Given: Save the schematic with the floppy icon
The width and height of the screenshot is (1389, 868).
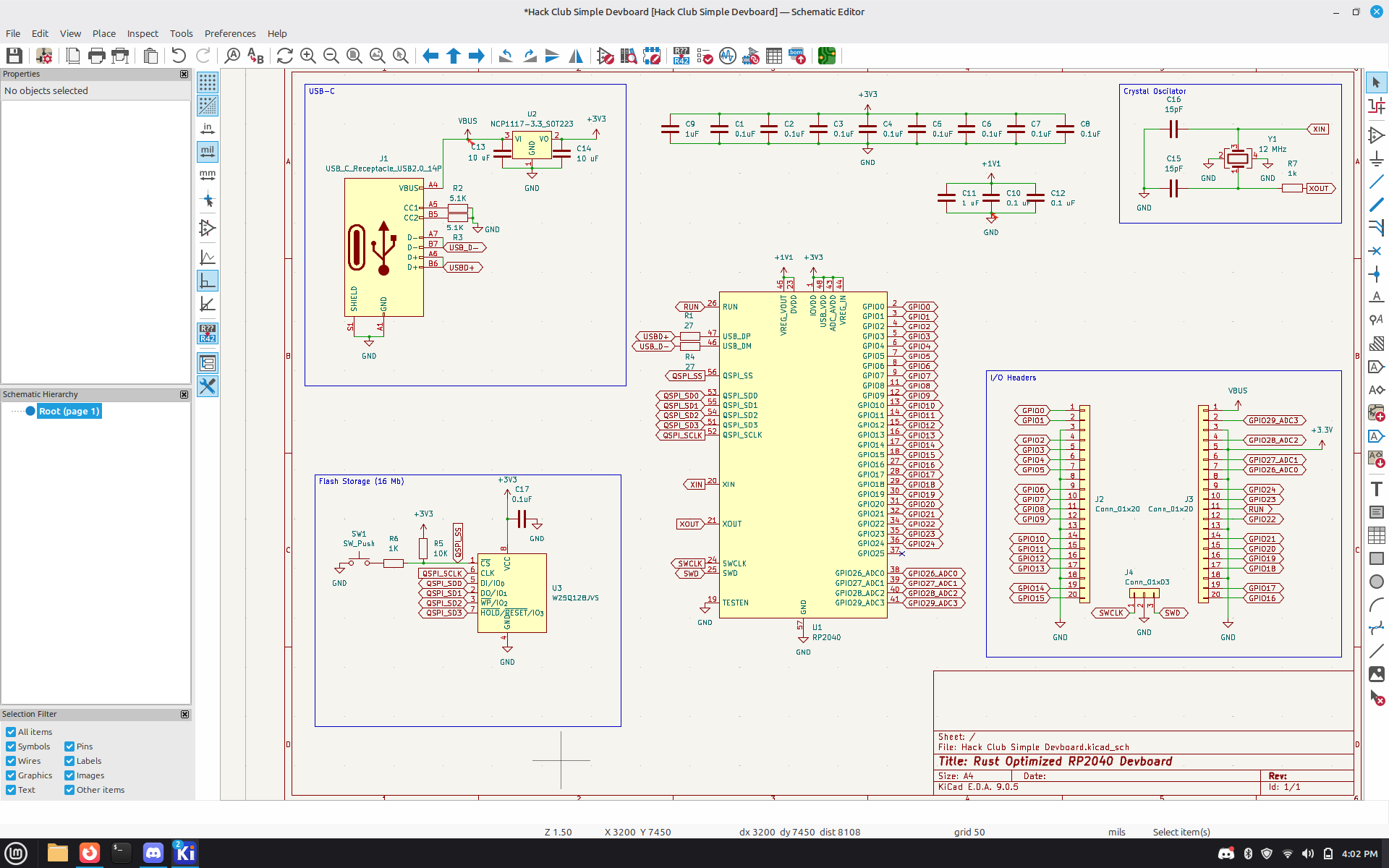Looking at the screenshot, I should [x=14, y=56].
